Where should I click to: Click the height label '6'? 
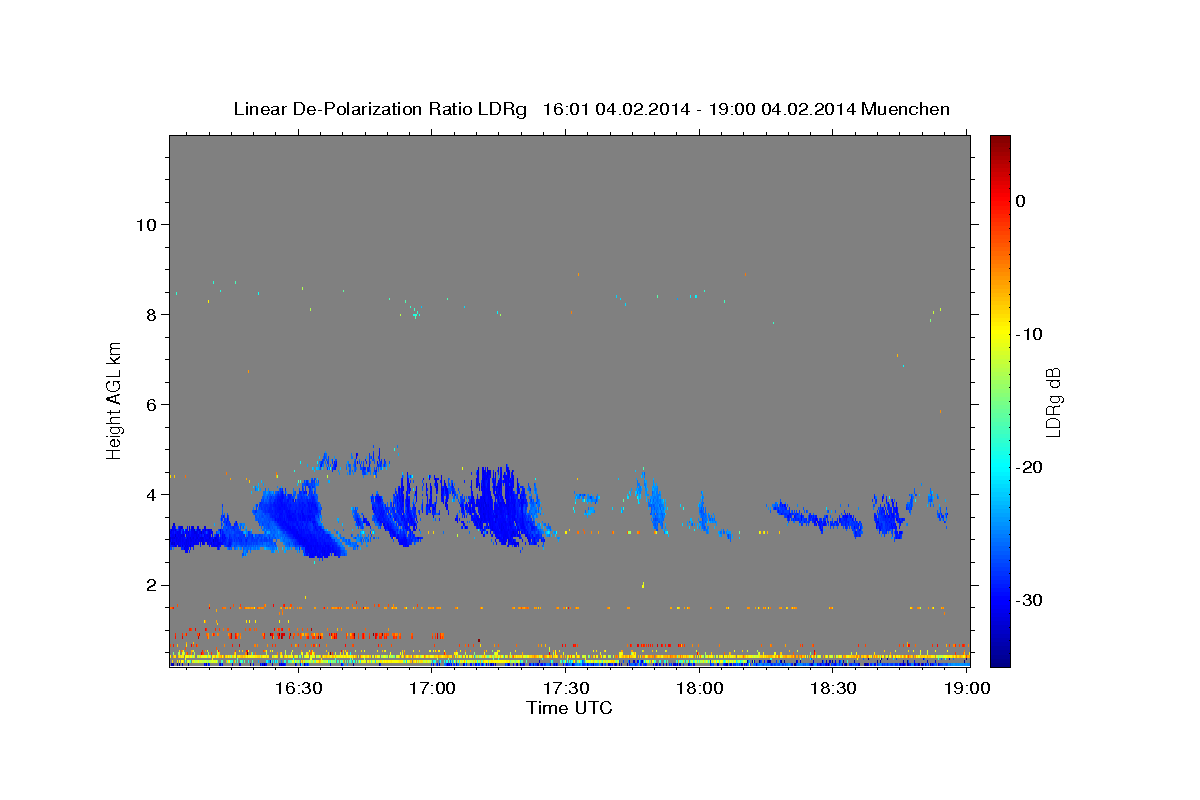click(151, 404)
